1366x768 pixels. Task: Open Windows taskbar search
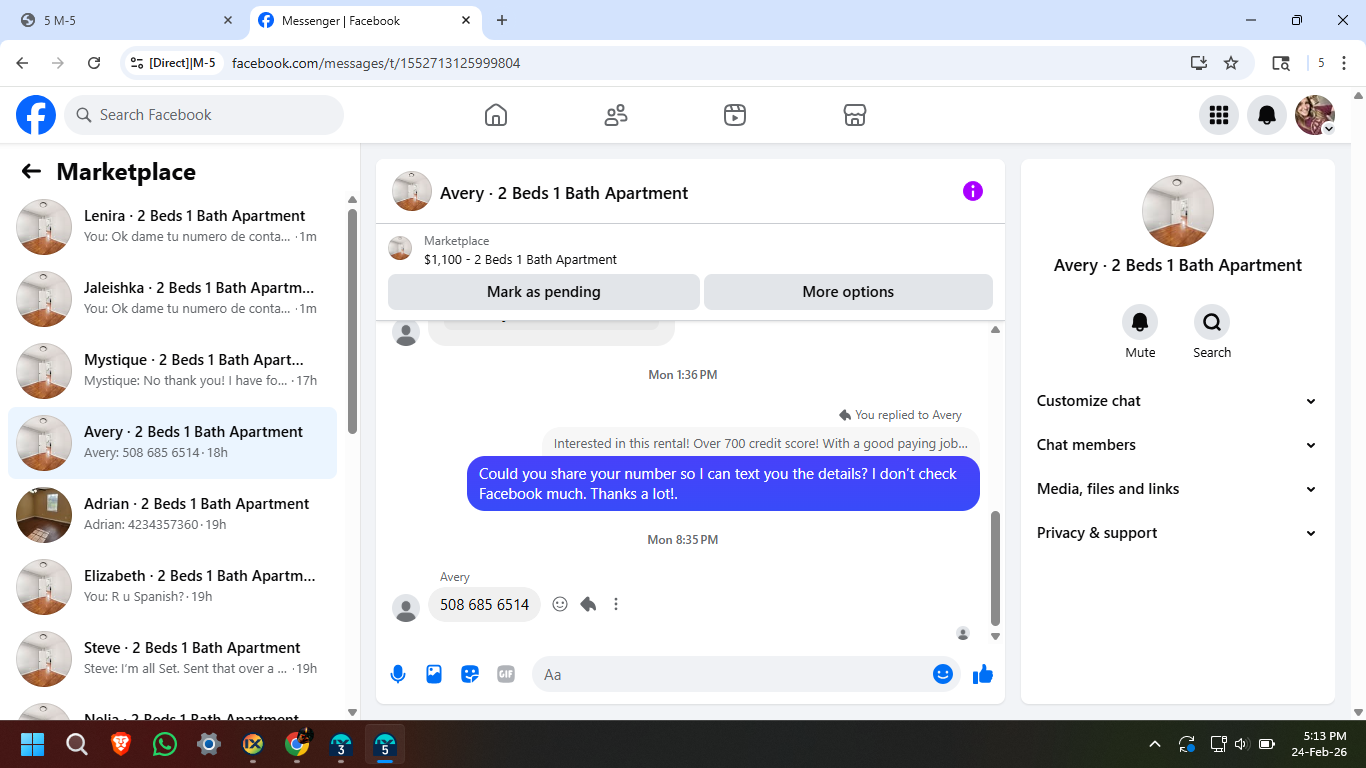click(x=76, y=744)
